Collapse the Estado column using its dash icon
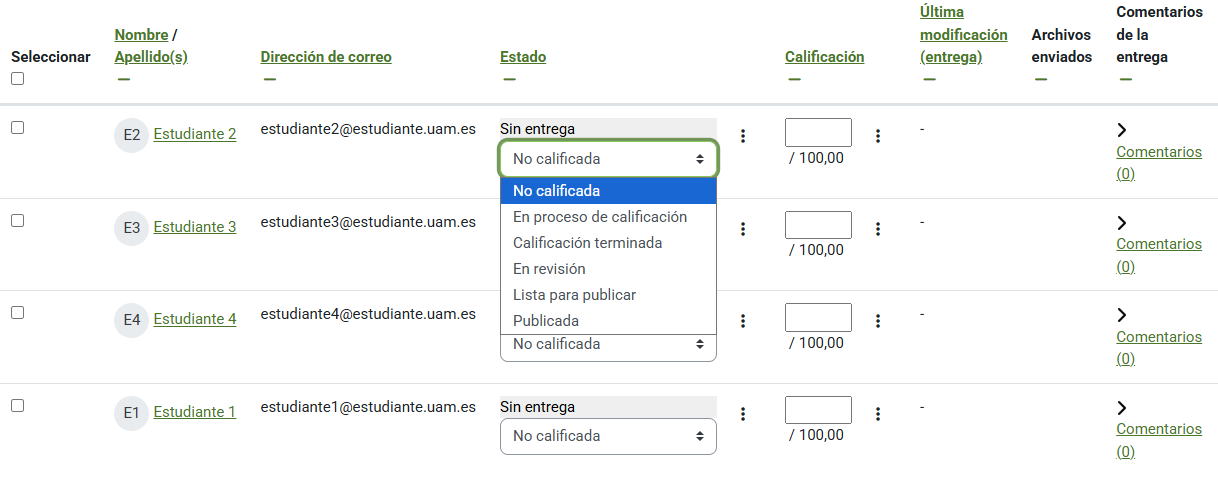The image size is (1218, 497). (x=509, y=79)
